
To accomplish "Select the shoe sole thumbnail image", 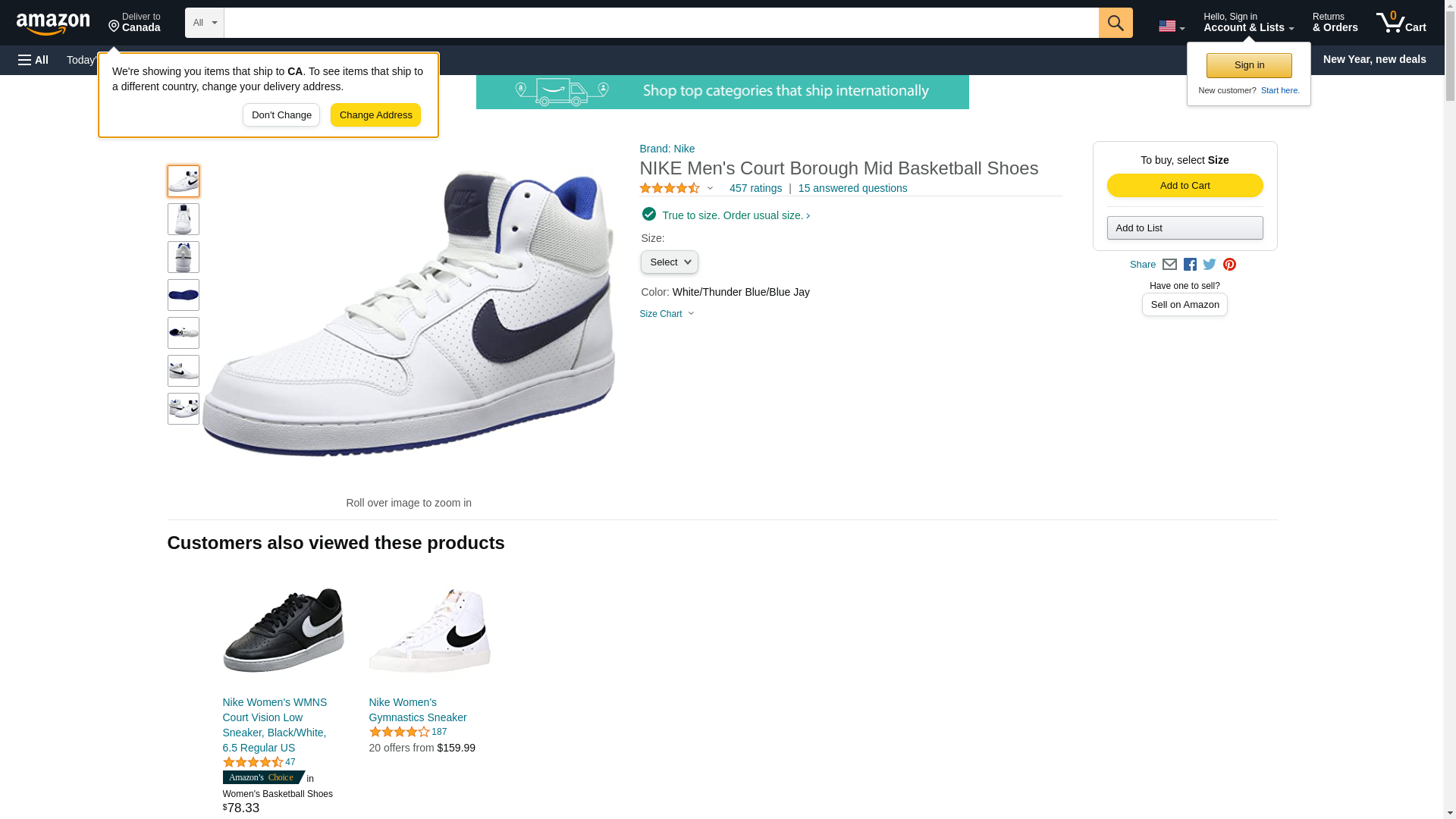I will (184, 295).
